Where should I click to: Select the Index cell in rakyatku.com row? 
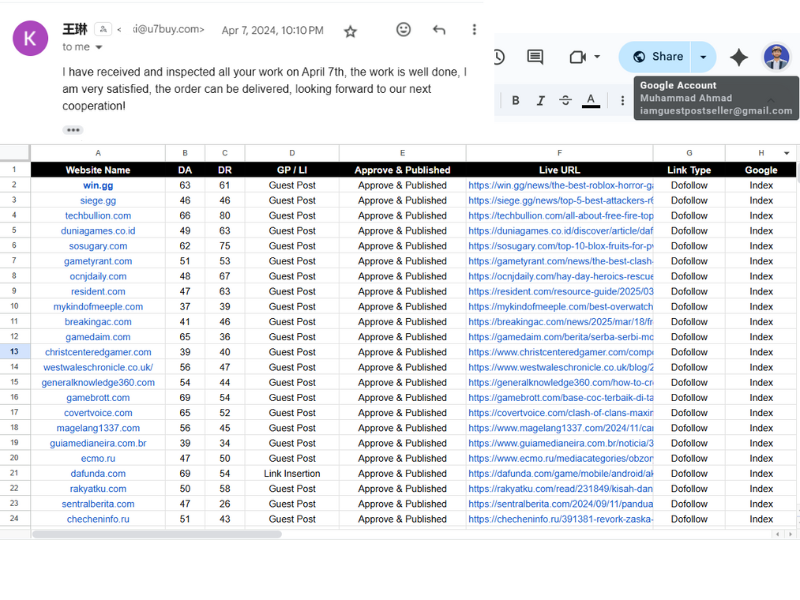[761, 489]
